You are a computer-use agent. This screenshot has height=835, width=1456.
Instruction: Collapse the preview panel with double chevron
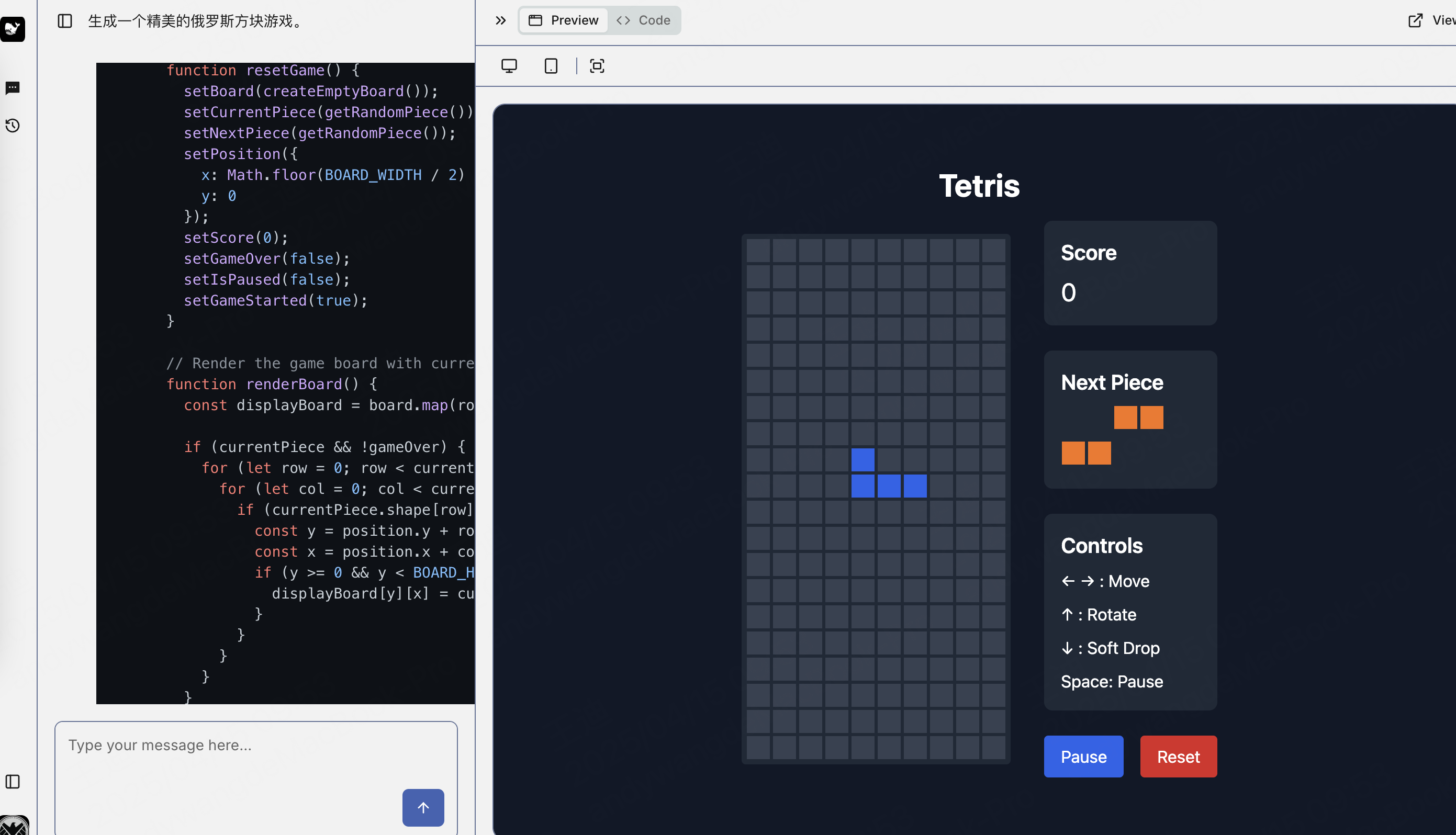[500, 20]
